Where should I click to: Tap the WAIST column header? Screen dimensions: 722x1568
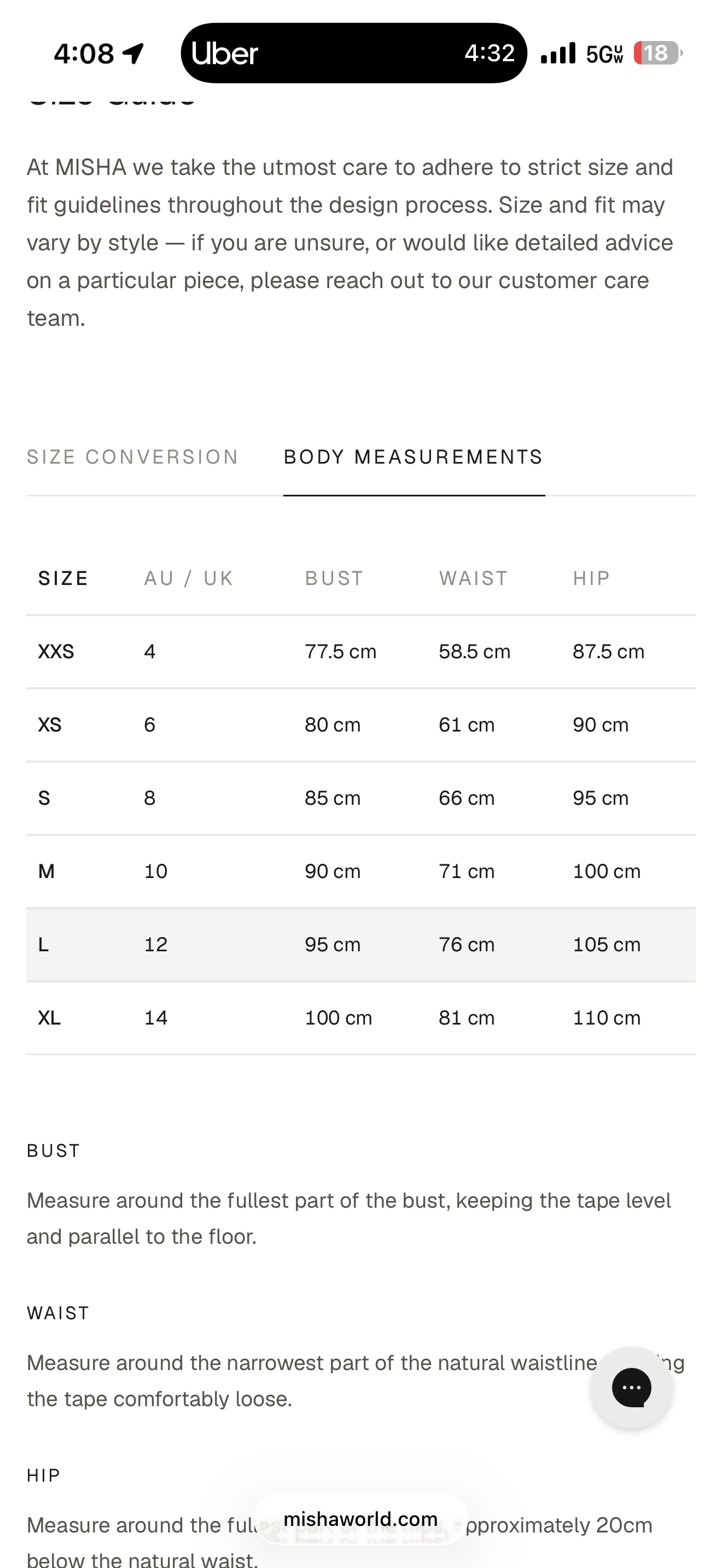474,578
